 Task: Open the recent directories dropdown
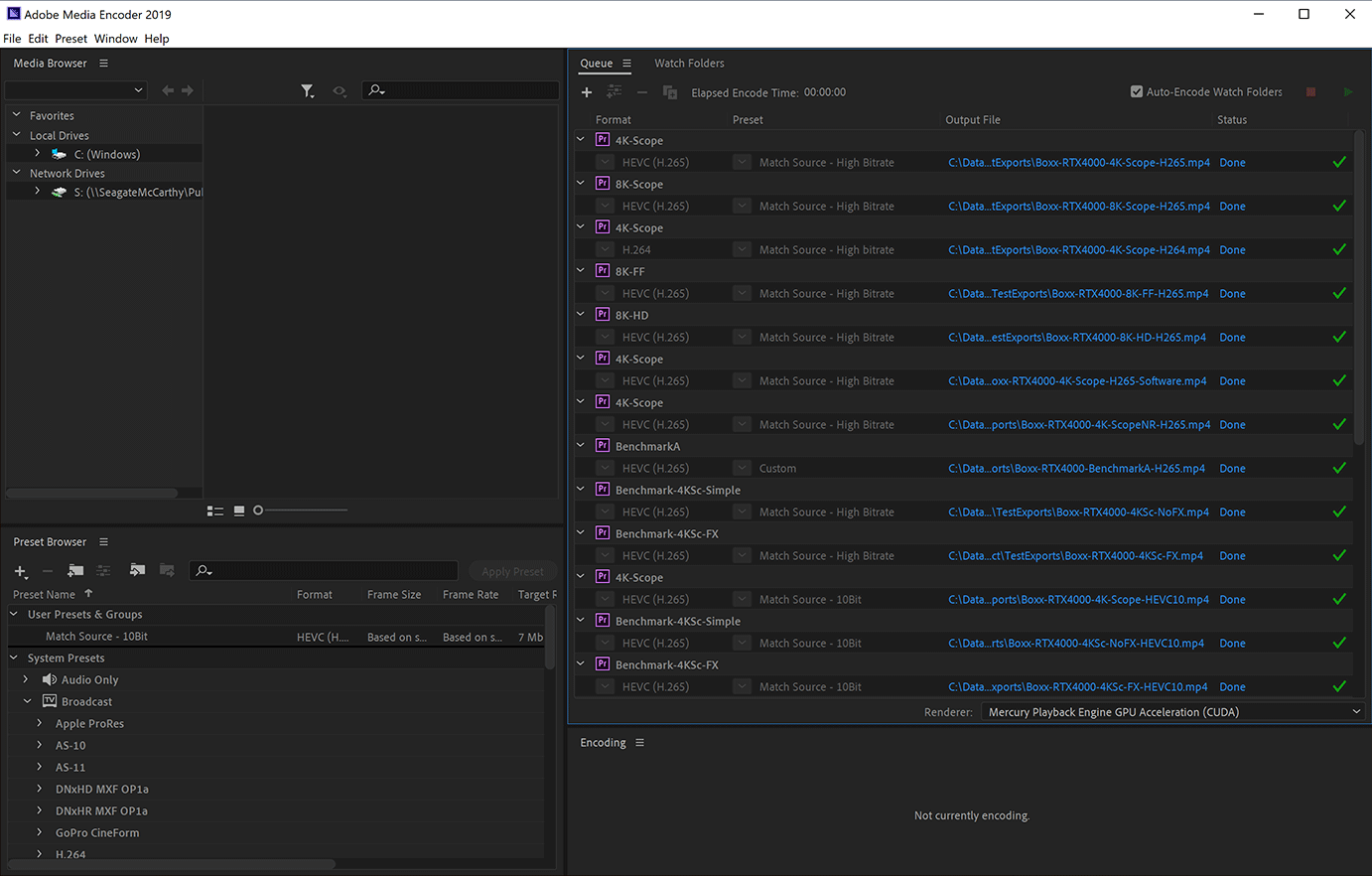pyautogui.click(x=76, y=90)
